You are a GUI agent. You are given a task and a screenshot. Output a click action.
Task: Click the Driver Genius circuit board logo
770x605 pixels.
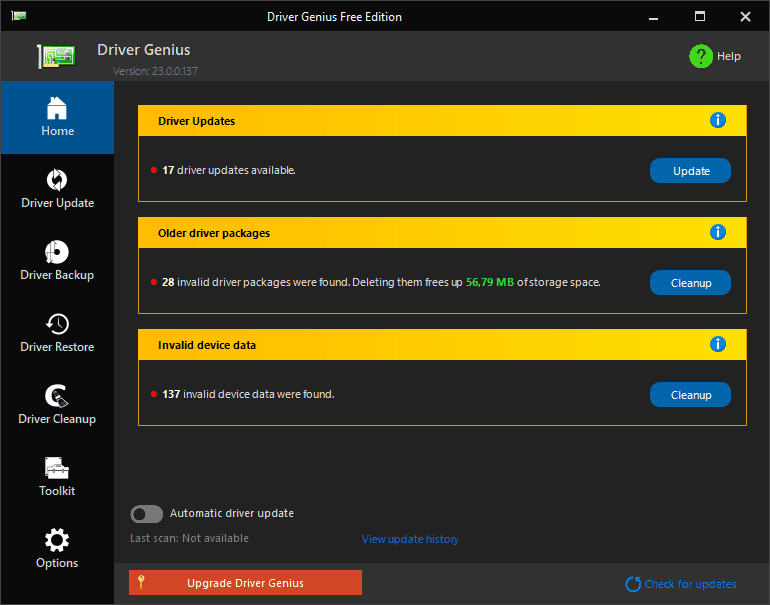pyautogui.click(x=56, y=56)
